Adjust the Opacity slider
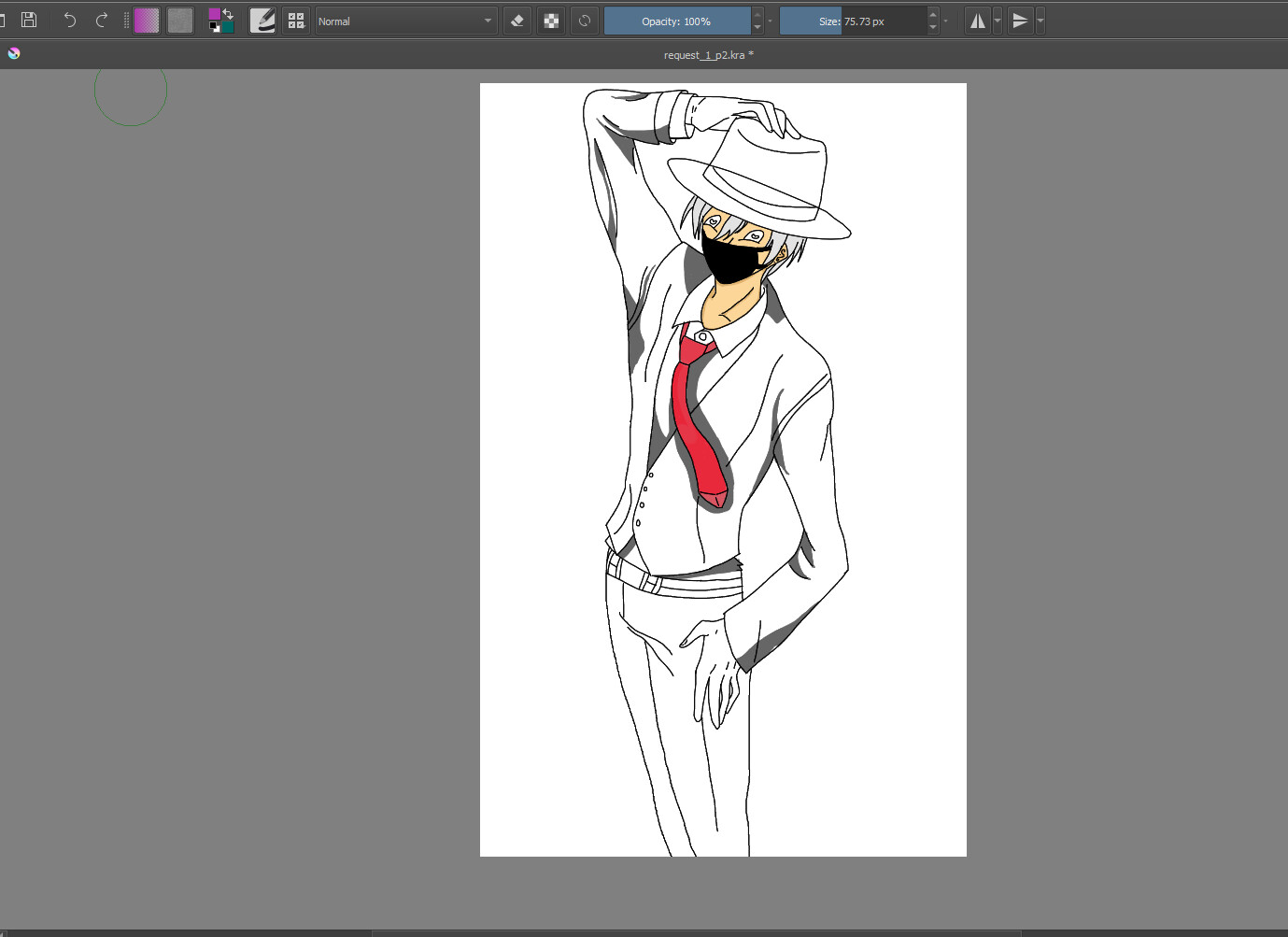The image size is (1288, 937). 679,20
